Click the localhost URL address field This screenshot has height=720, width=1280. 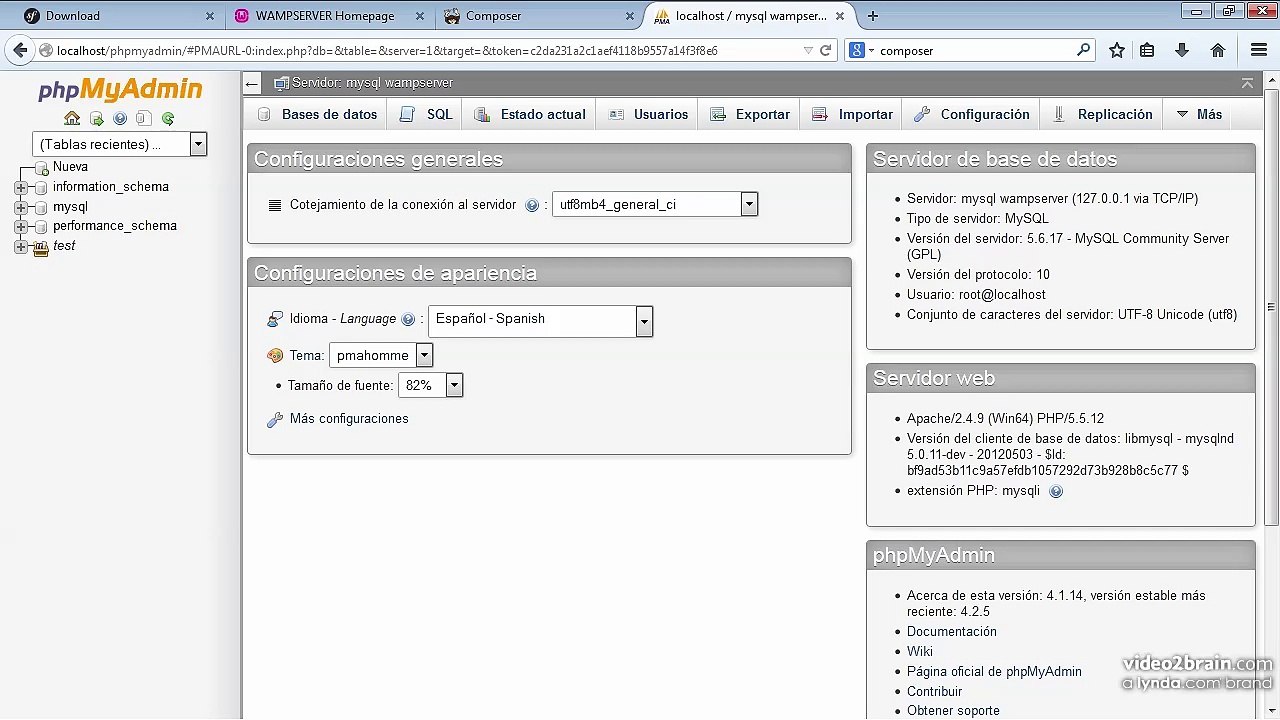[x=425, y=50]
